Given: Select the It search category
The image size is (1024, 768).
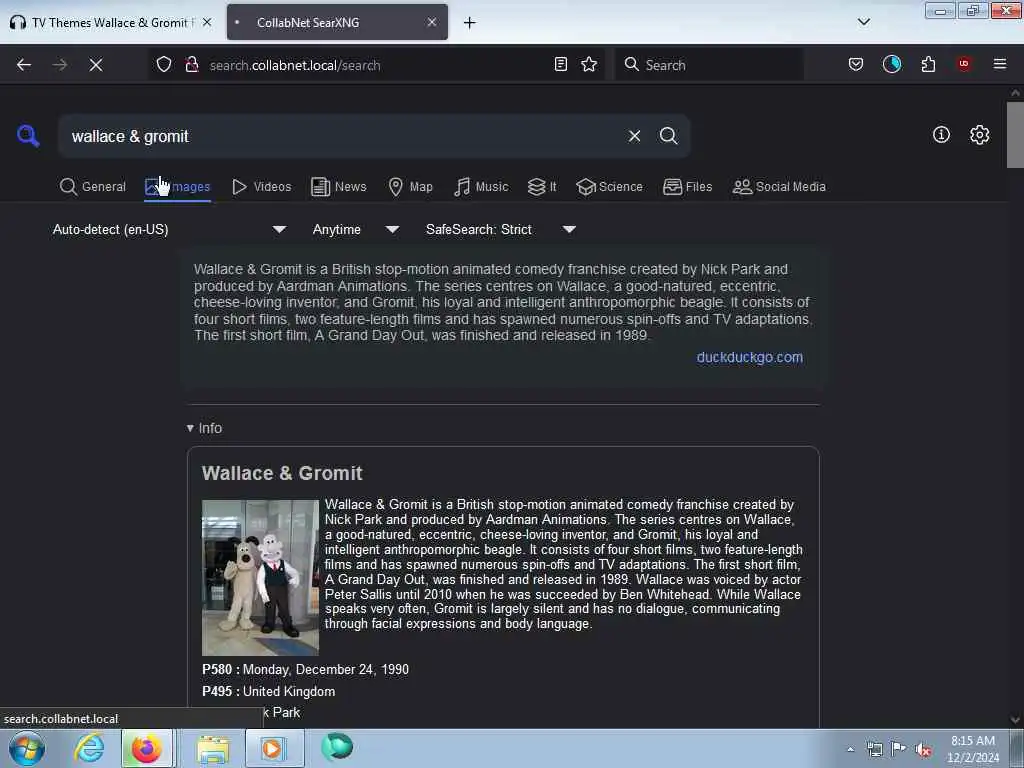Looking at the screenshot, I should tap(542, 187).
